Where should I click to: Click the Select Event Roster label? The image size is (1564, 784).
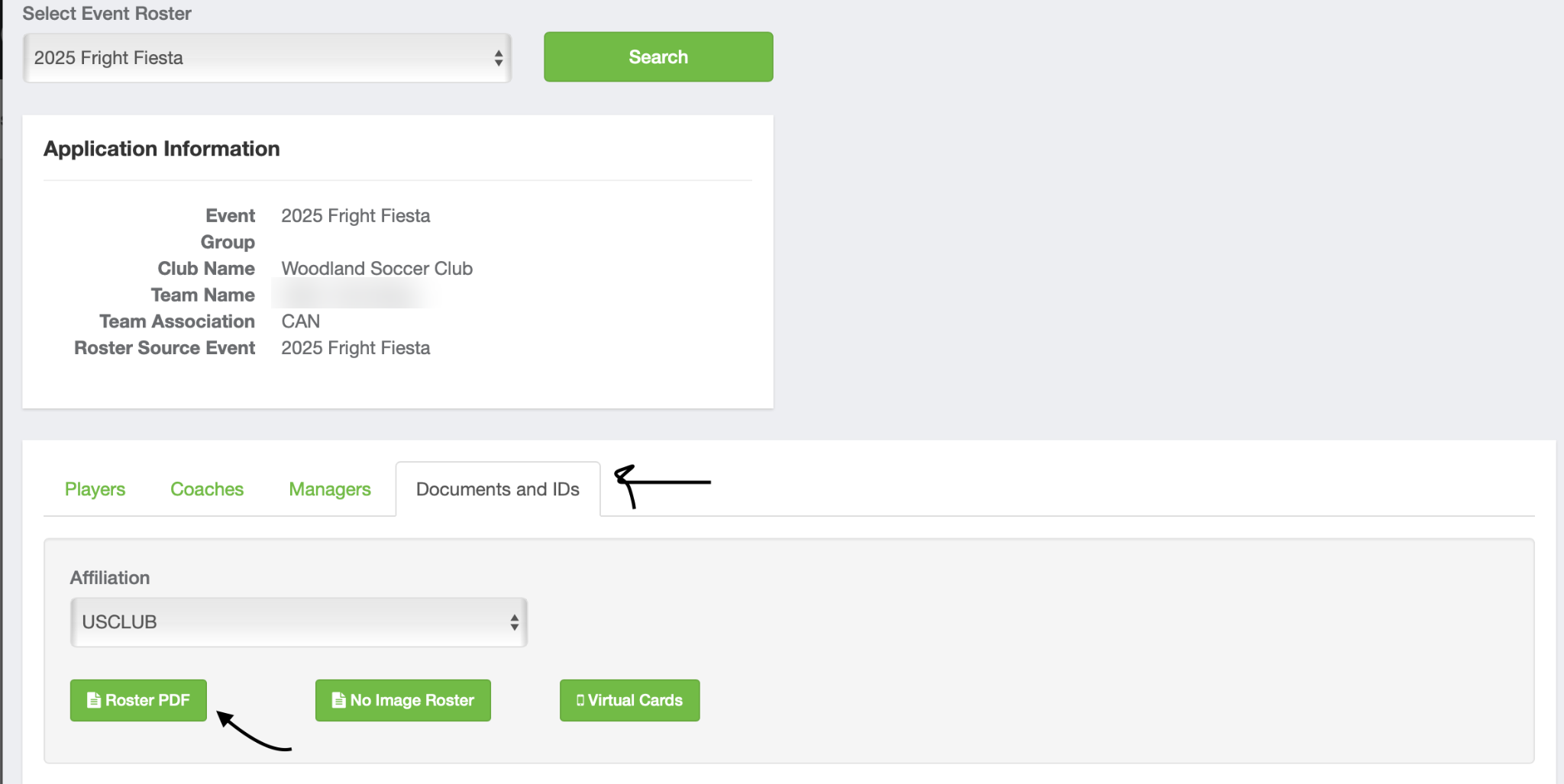[x=107, y=14]
